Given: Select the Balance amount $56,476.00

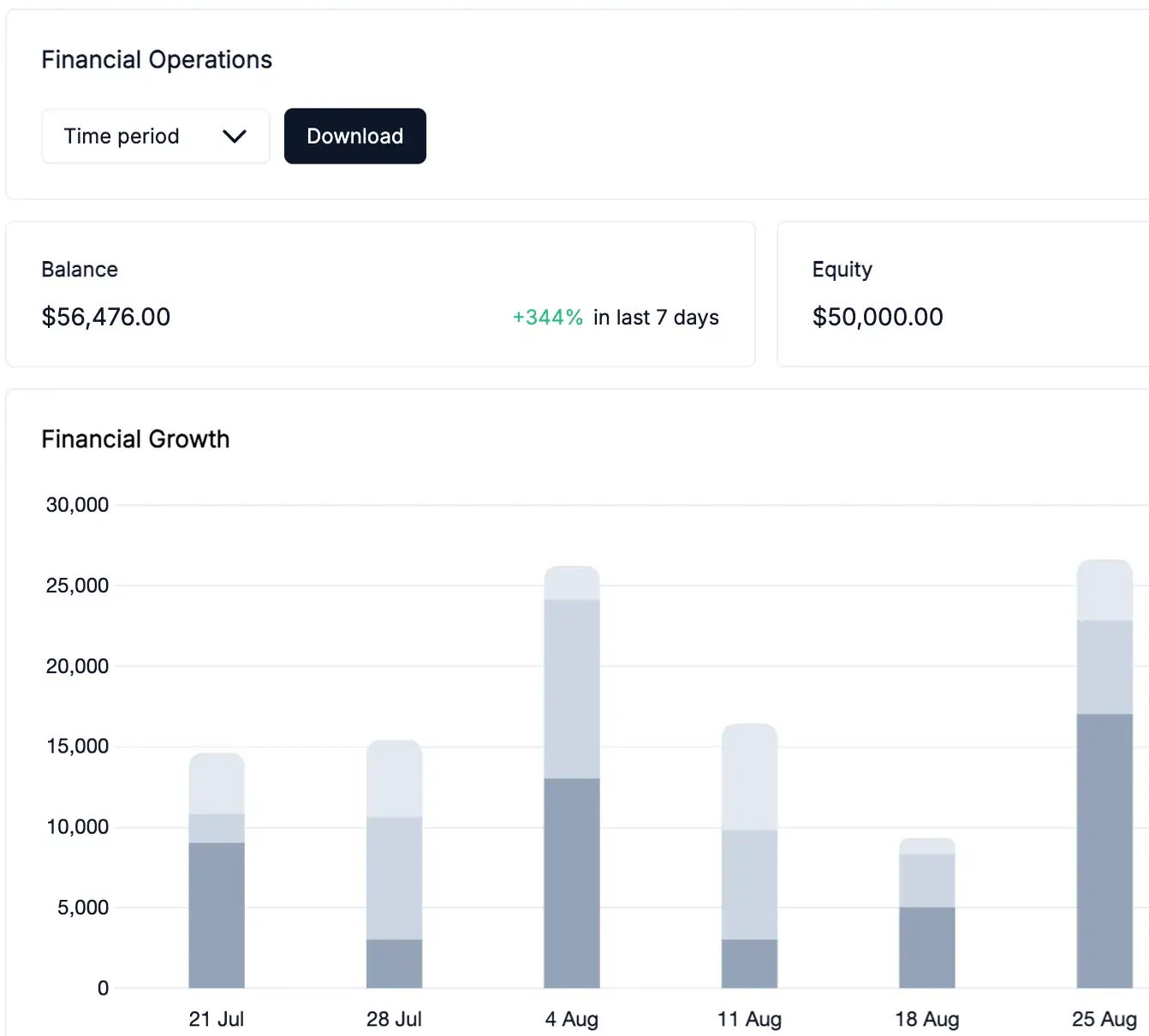Looking at the screenshot, I should click(x=106, y=317).
